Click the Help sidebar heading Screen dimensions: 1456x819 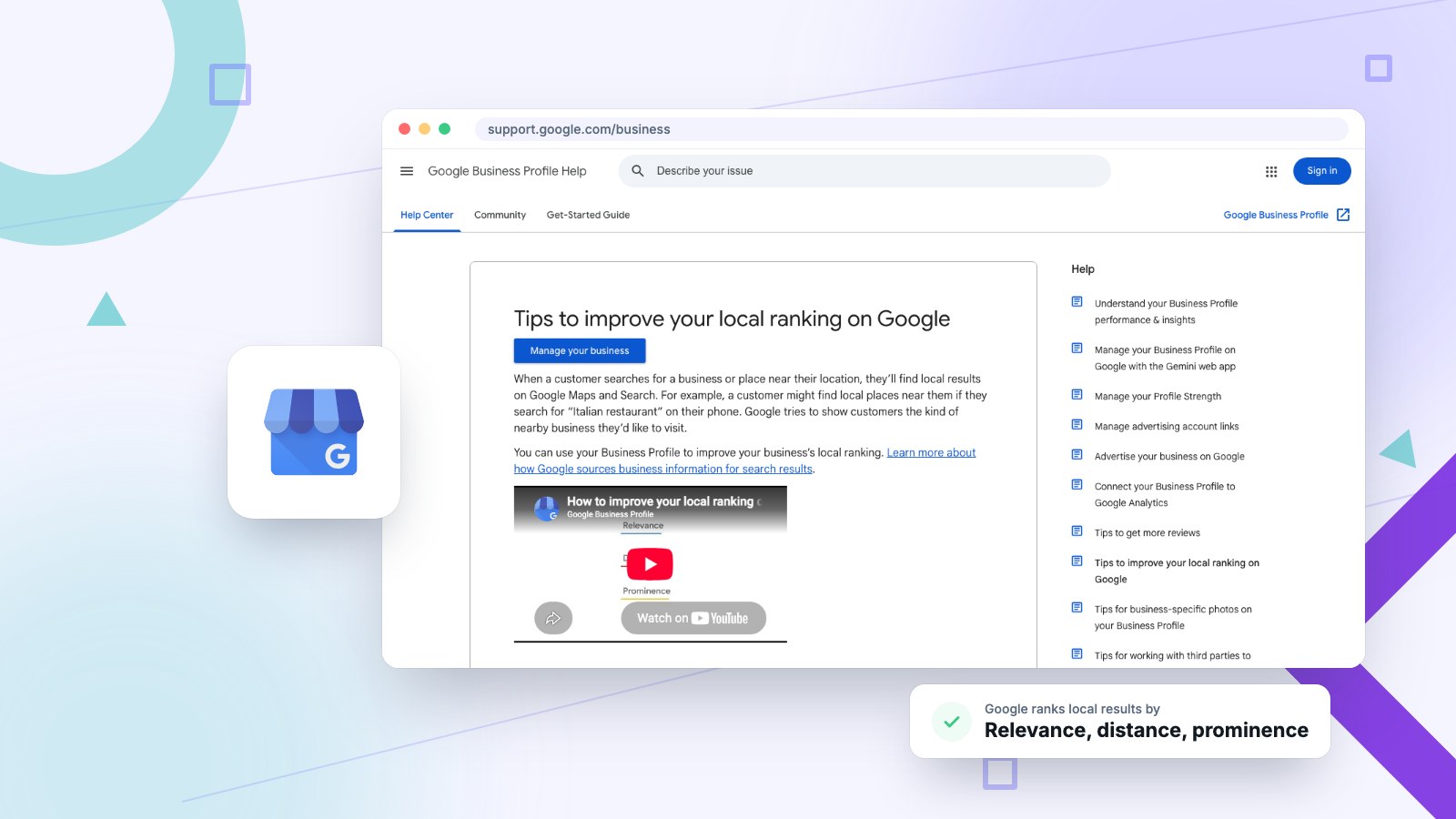click(x=1083, y=269)
